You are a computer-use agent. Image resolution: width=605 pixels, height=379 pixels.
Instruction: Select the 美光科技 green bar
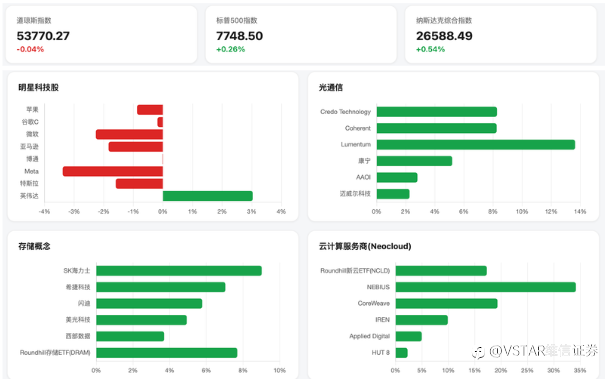(x=142, y=320)
